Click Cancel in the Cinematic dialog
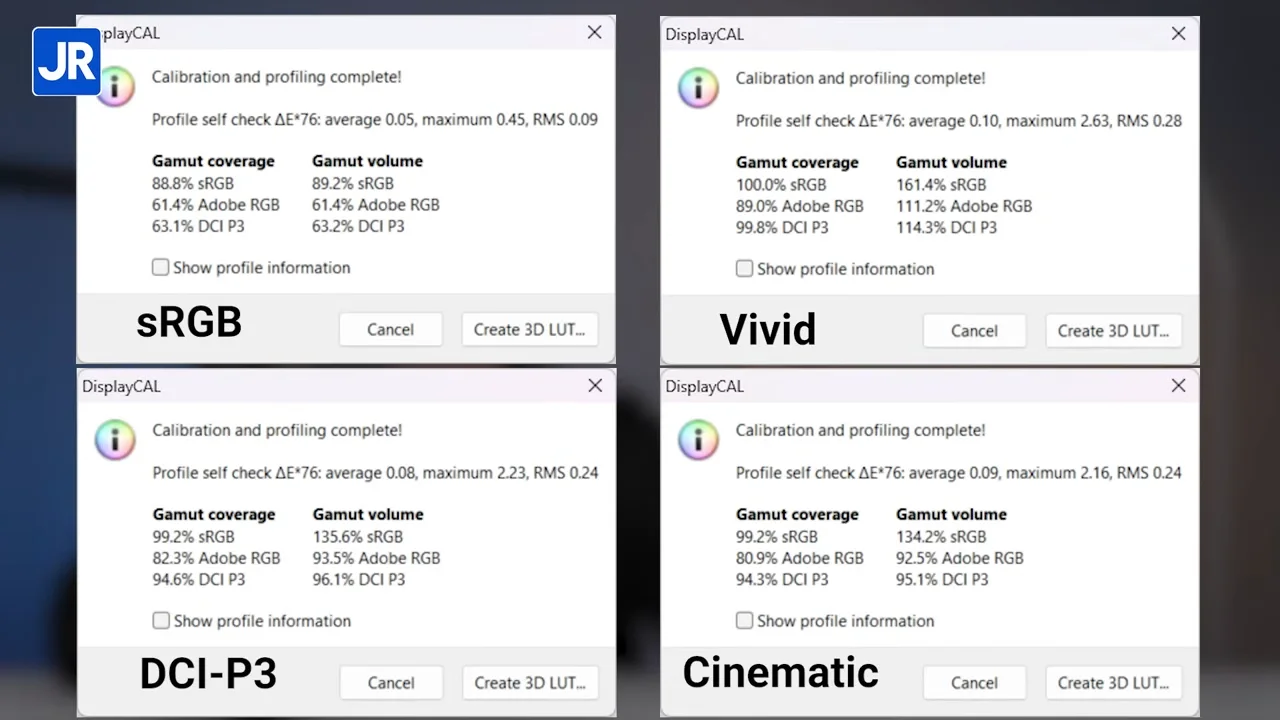This screenshot has width=1280, height=720. point(974,683)
